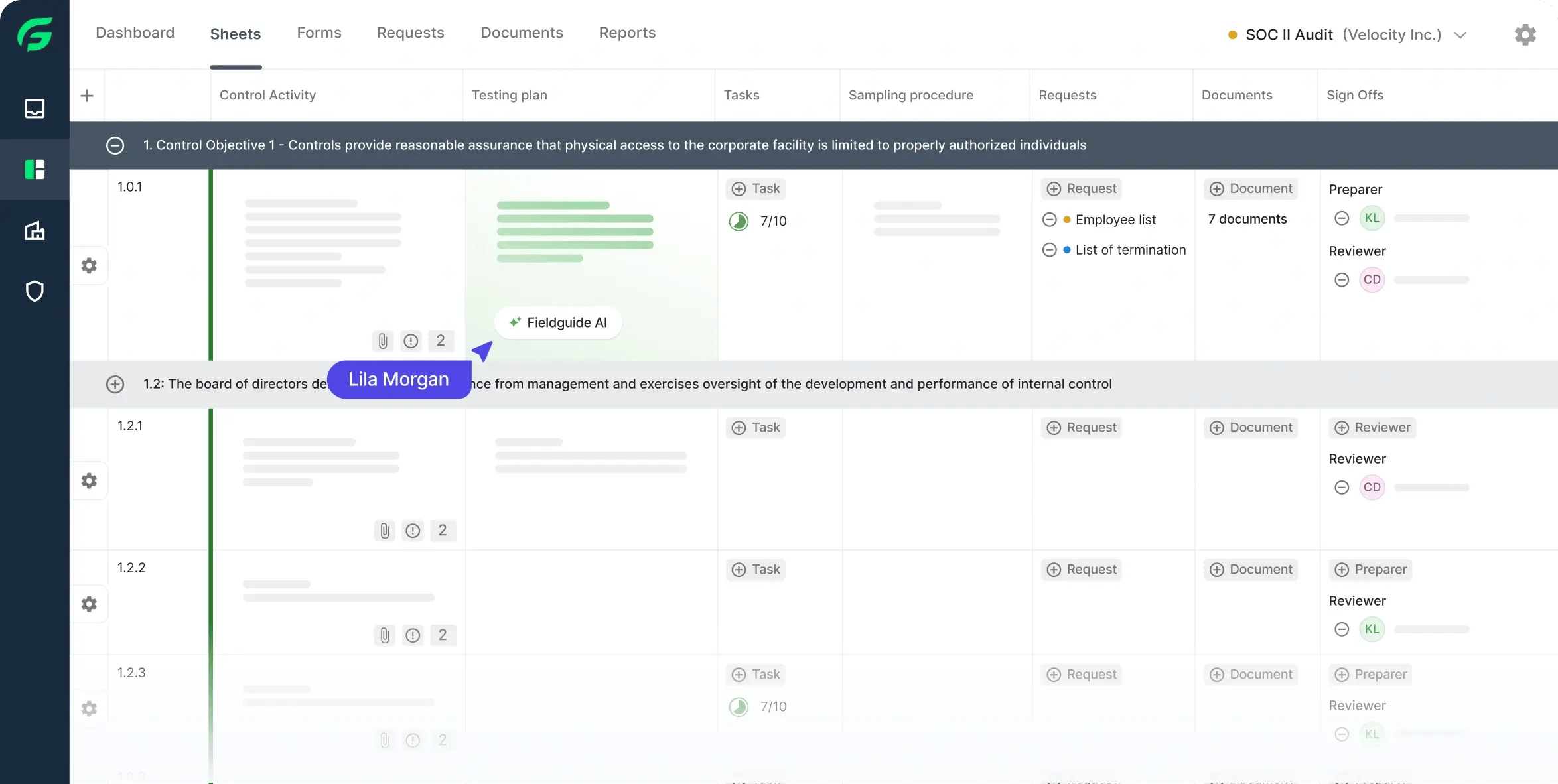Viewport: 1558px width, 784px height.
Task: Switch to the Reports tab
Action: click(x=627, y=32)
